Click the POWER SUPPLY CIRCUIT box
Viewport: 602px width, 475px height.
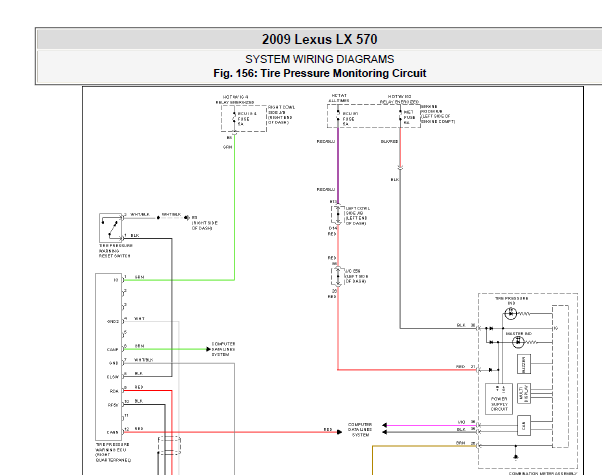[499, 399]
